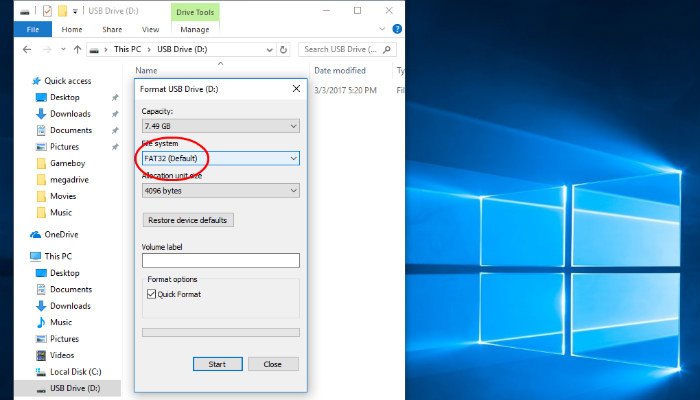Open the Capacity dropdown showing 7.49 GB
700x400 pixels.
(221, 126)
